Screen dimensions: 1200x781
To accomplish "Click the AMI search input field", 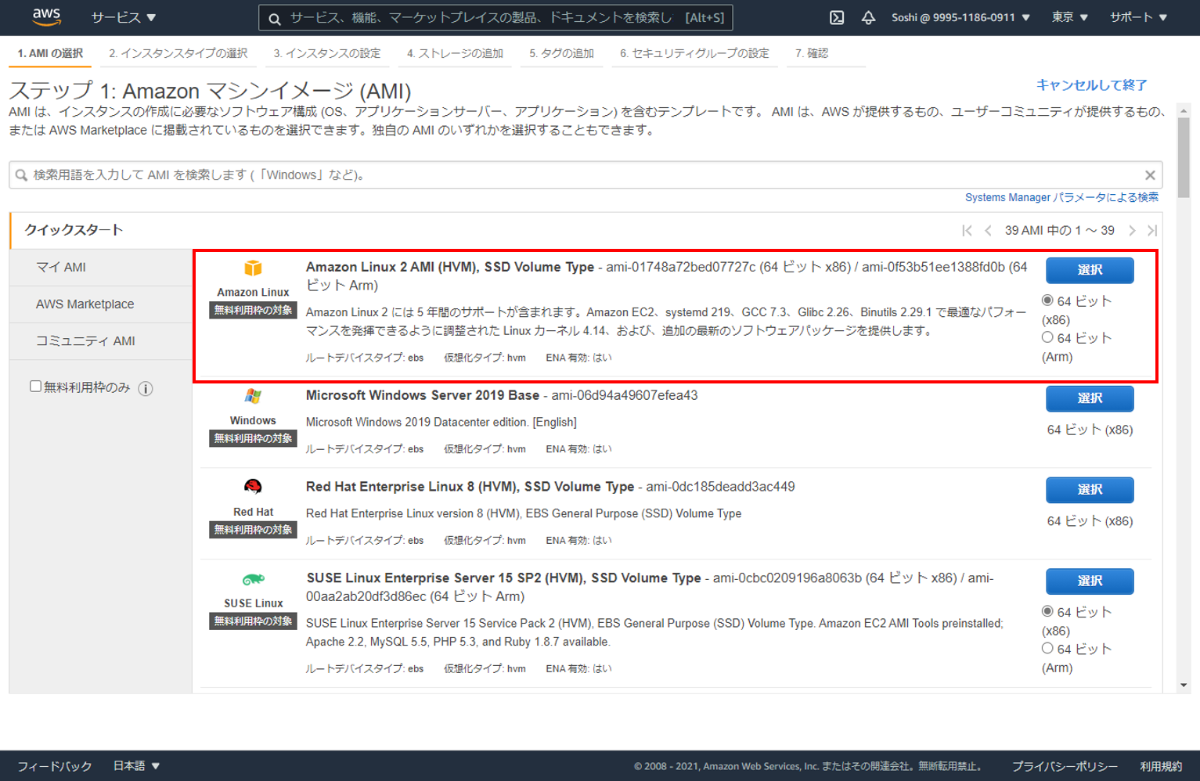I will coord(587,174).
